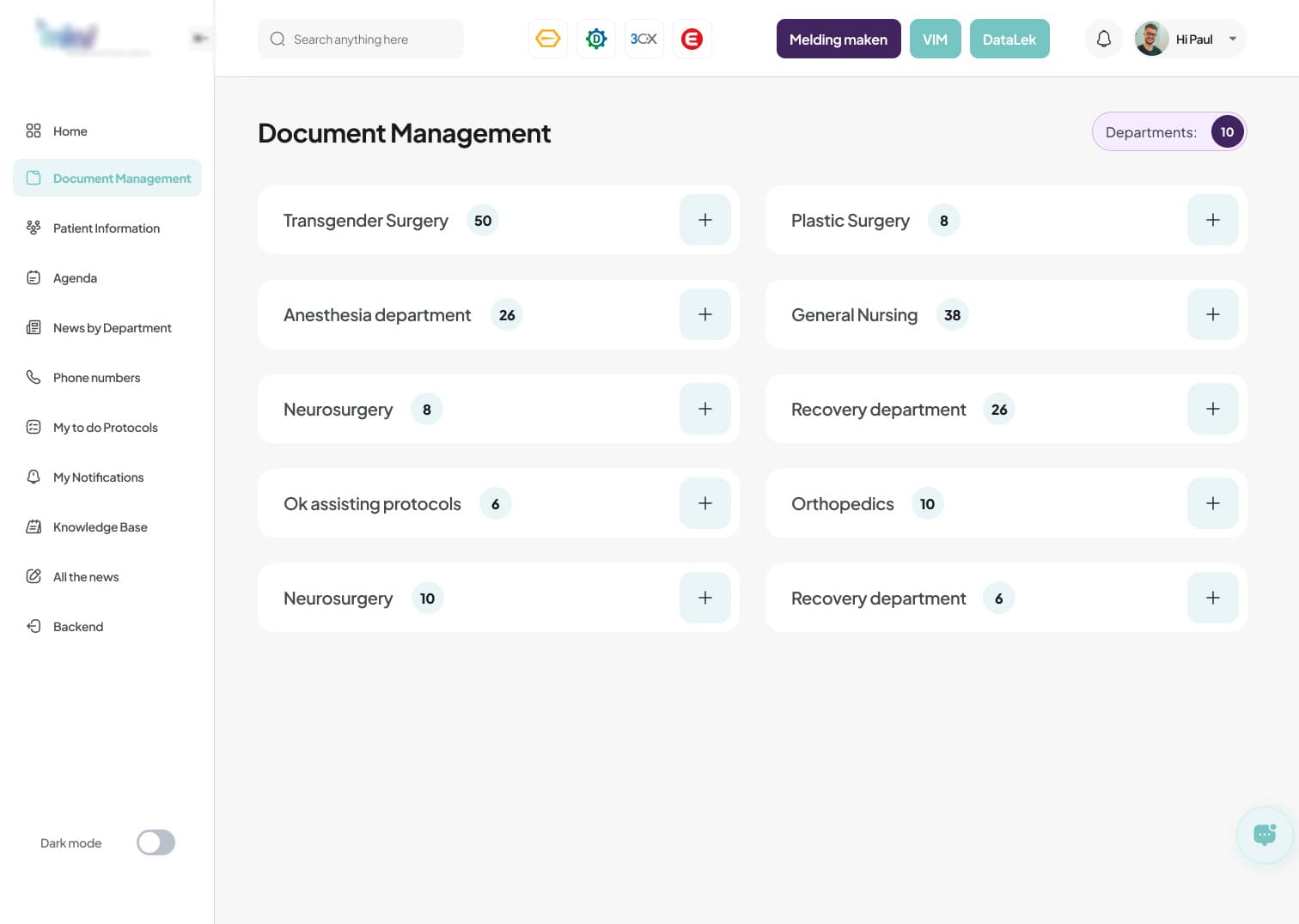Open Knowledge Base from sidebar
Screen dimensions: 1299x924
[x=100, y=527]
